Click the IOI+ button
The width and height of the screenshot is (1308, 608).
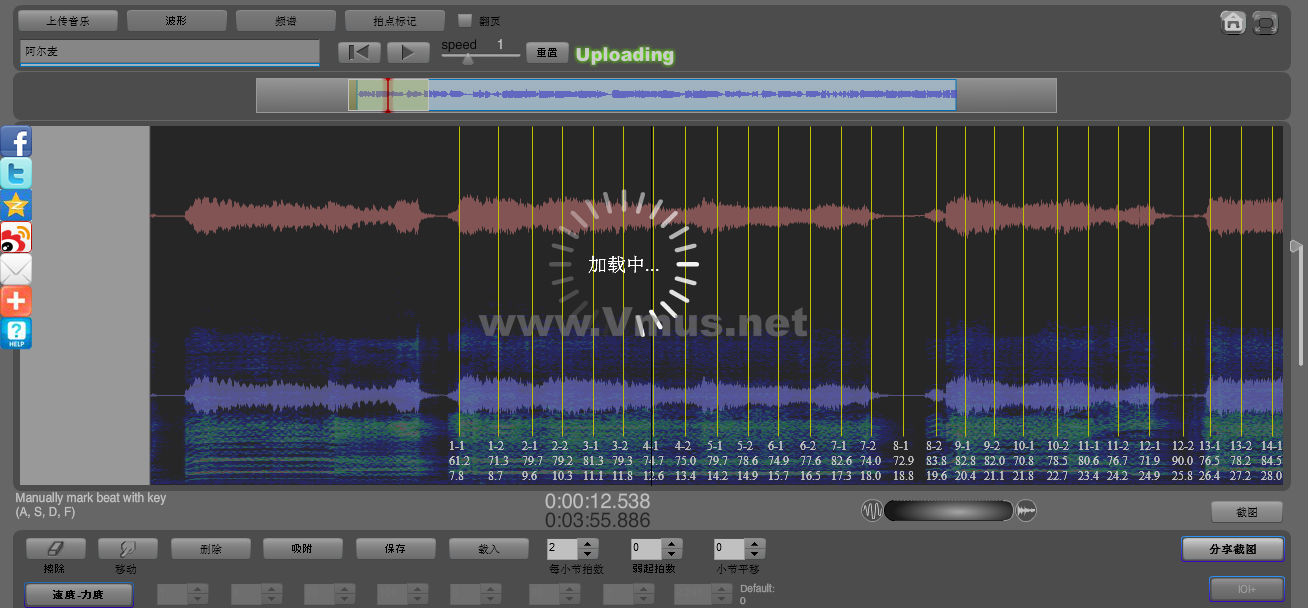pos(1246,590)
